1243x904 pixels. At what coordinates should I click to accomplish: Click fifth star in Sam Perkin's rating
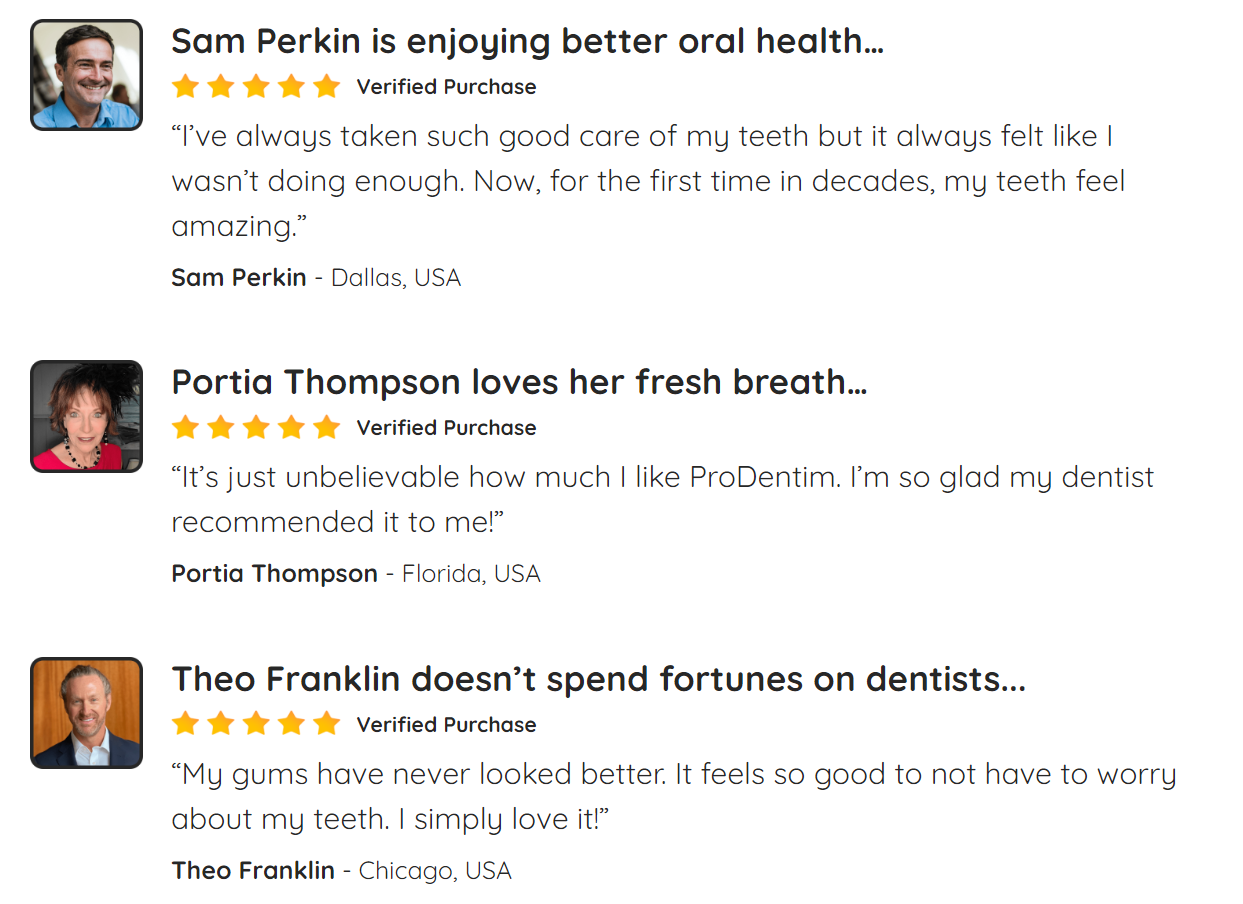point(327,86)
